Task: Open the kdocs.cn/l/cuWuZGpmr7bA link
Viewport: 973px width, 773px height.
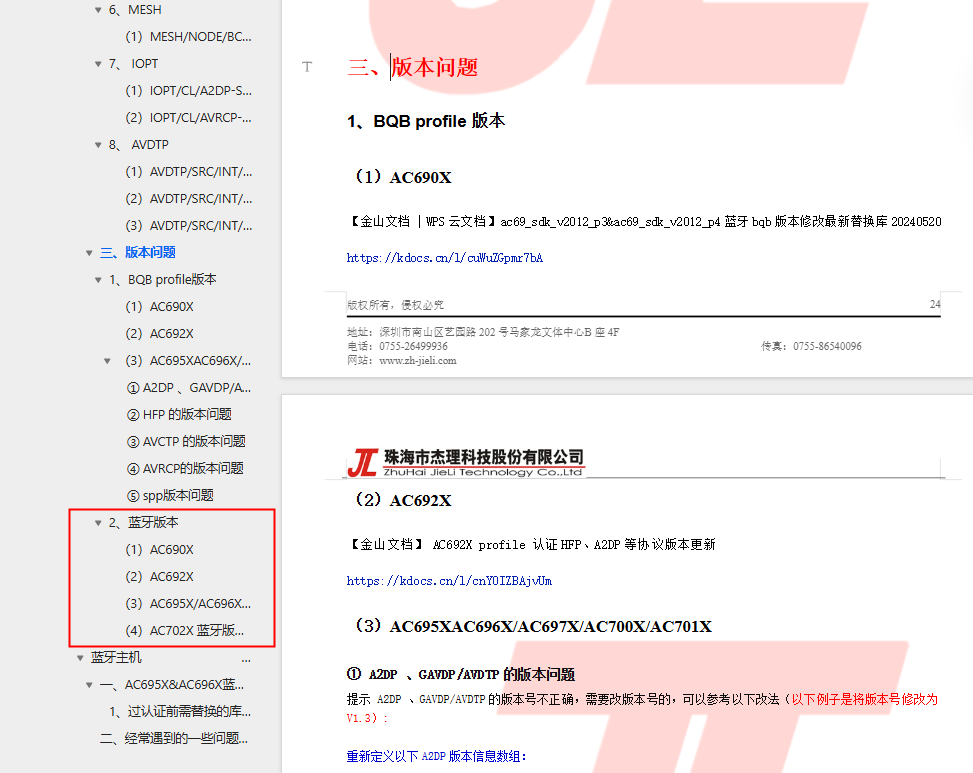Action: (444, 258)
